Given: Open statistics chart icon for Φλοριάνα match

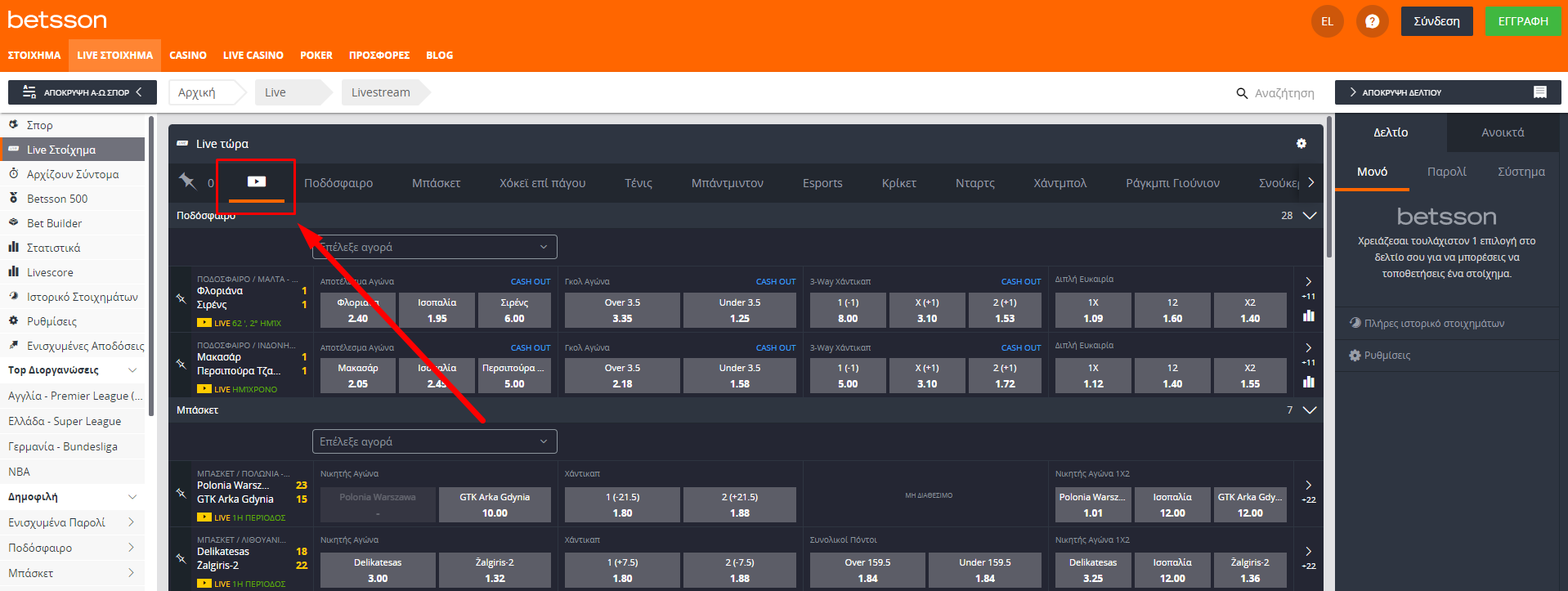Looking at the screenshot, I should [x=1309, y=316].
